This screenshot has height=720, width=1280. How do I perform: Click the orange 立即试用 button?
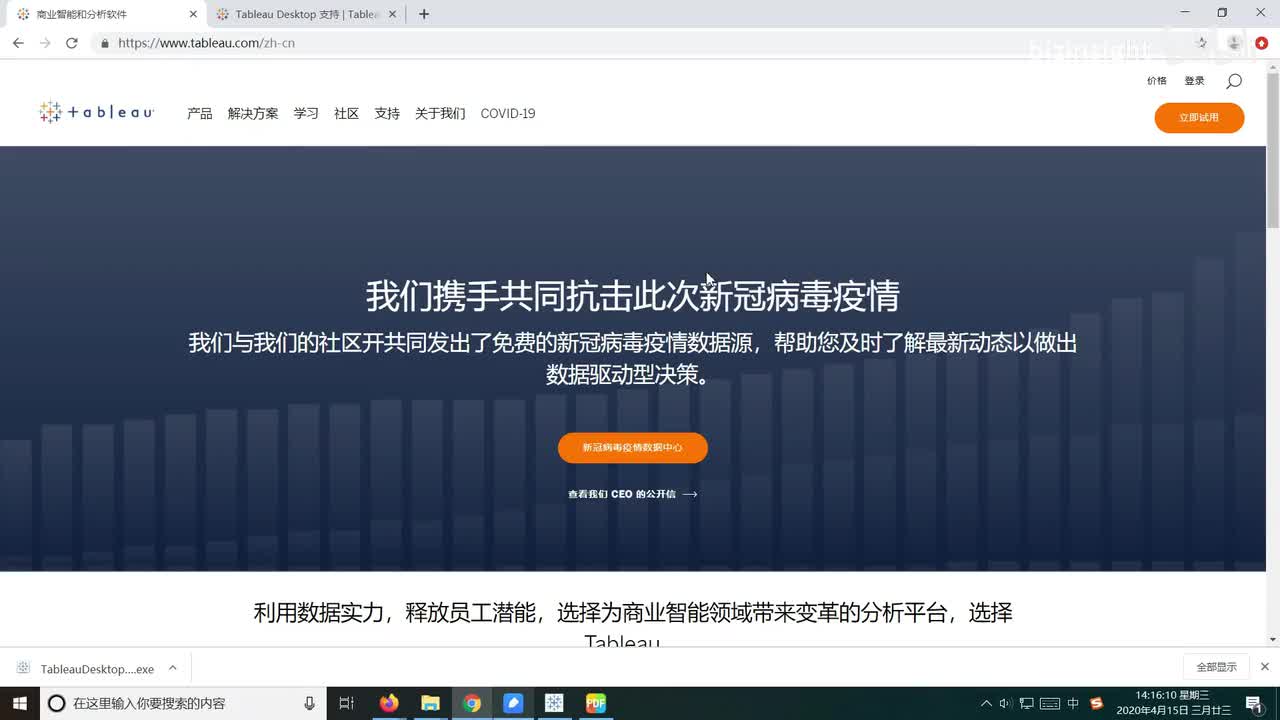click(x=1199, y=118)
